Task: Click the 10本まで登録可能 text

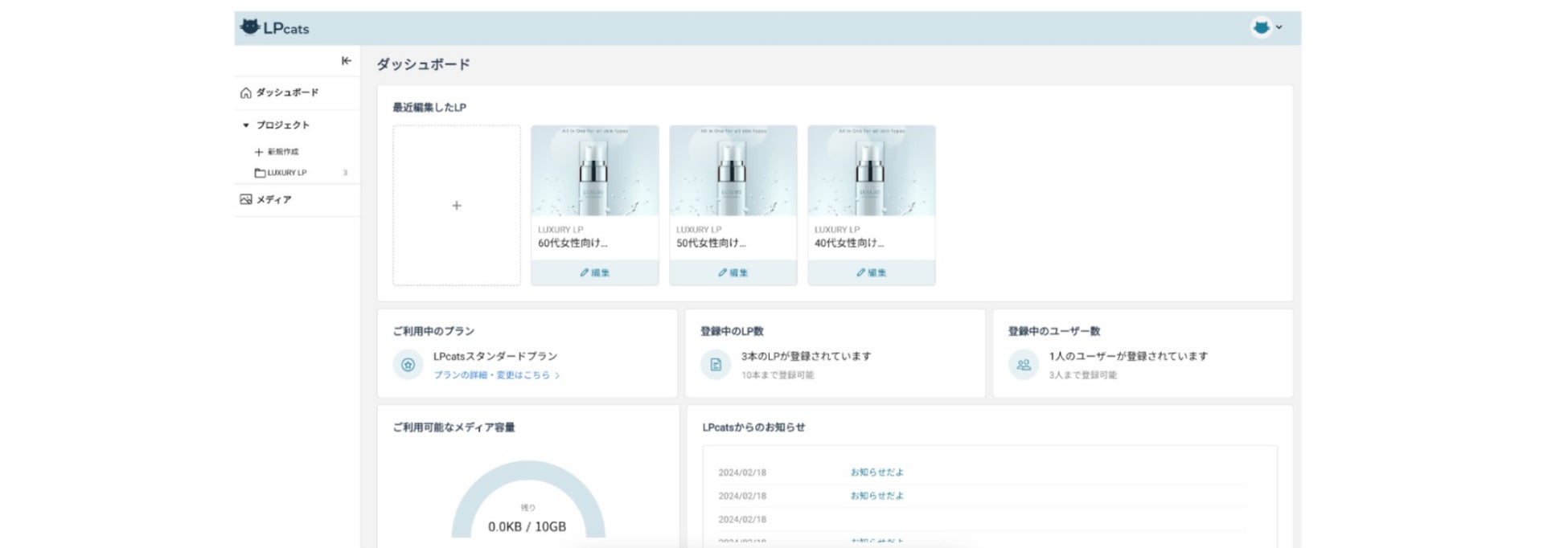Action: [x=778, y=375]
